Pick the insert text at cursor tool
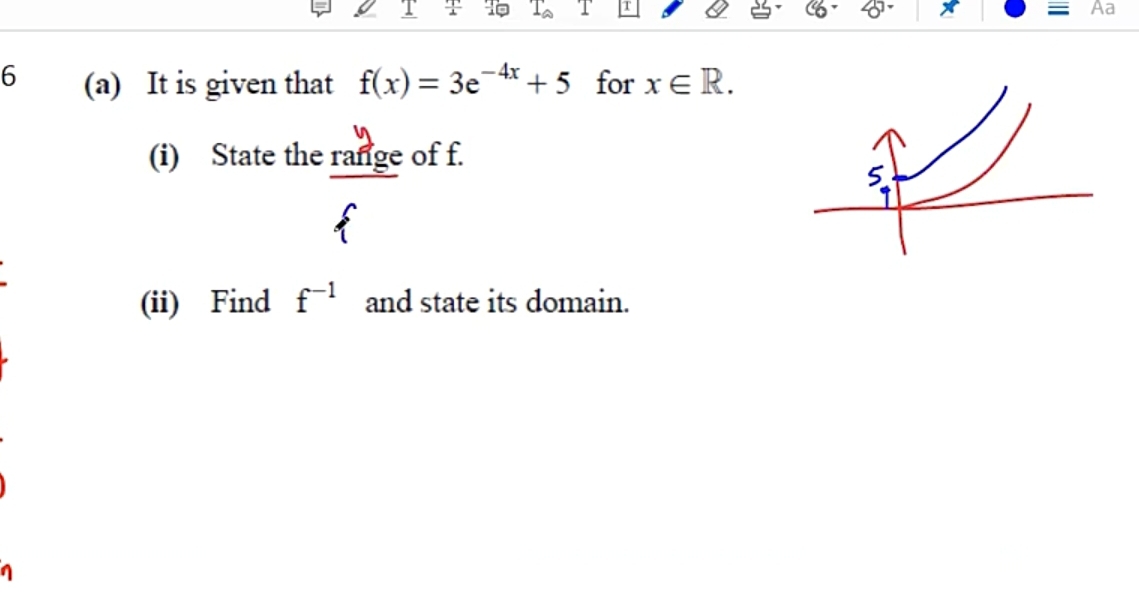 (541, 9)
